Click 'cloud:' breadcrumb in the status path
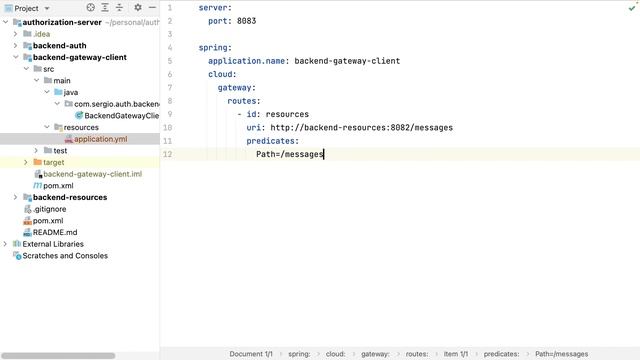This screenshot has height=360, width=640. (x=336, y=354)
